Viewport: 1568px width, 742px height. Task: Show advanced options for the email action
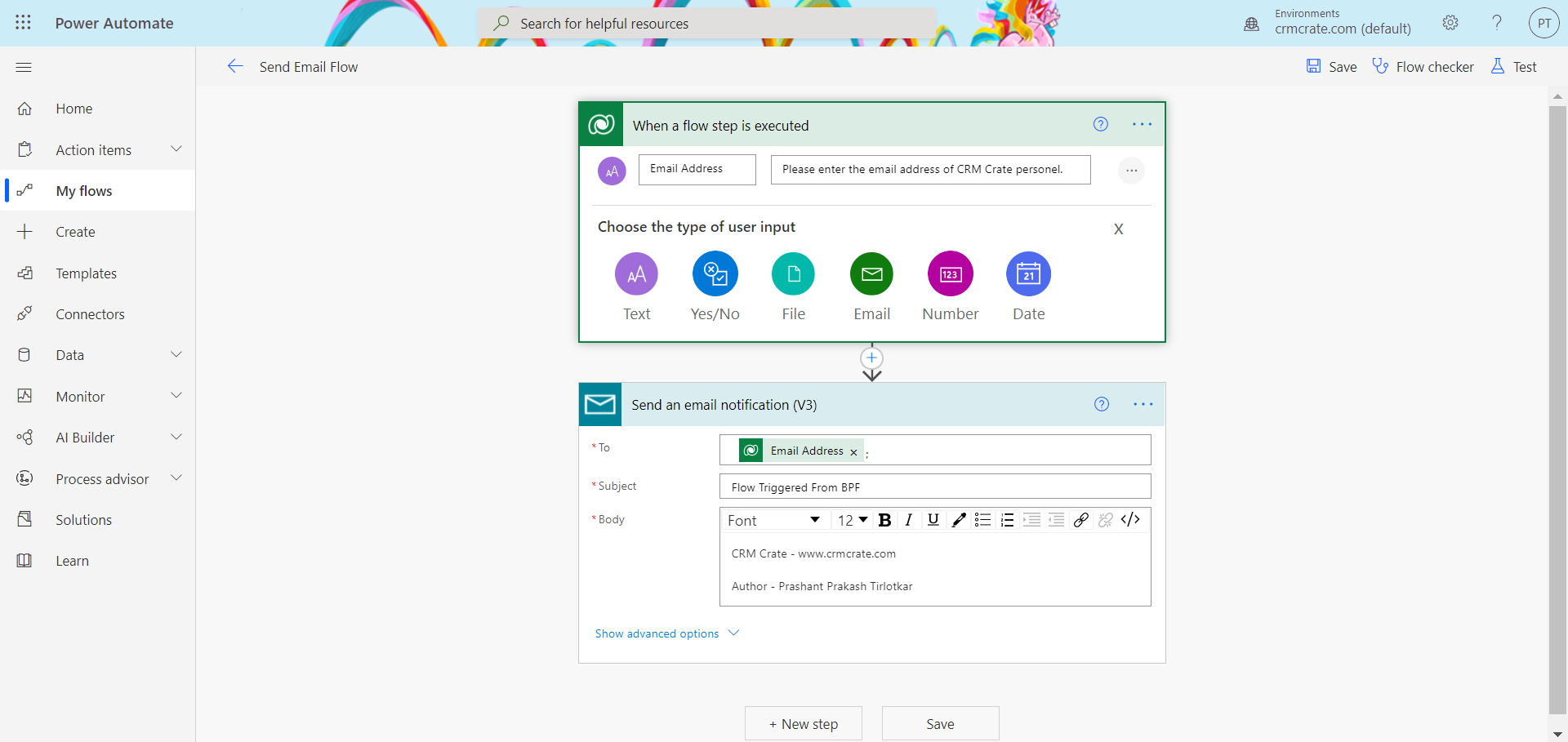657,633
